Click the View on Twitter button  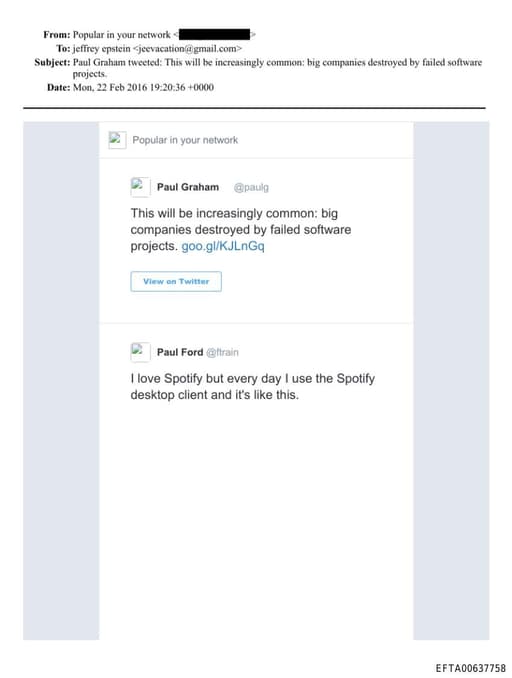point(176,281)
